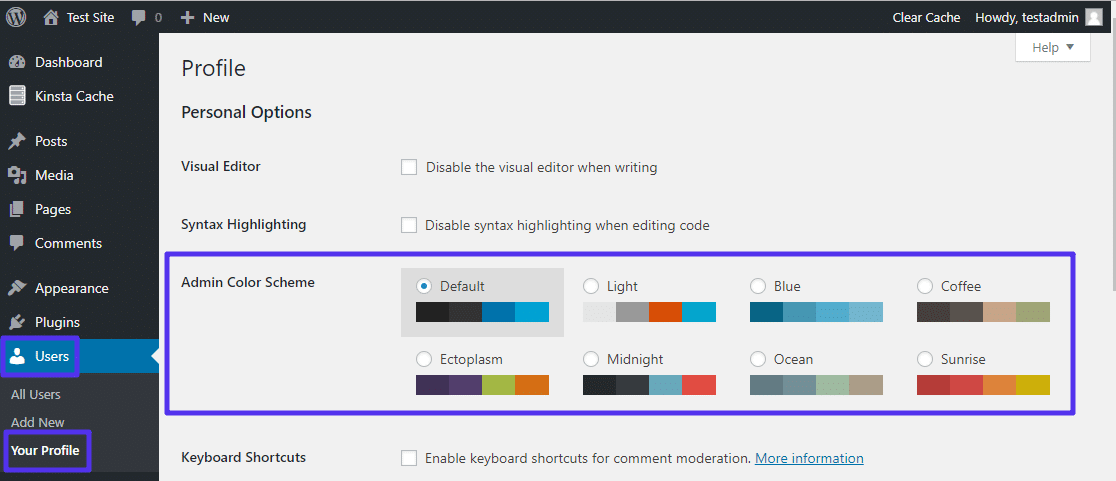Check Disable syntax highlighting option
This screenshot has width=1116, height=481.
[x=409, y=225]
